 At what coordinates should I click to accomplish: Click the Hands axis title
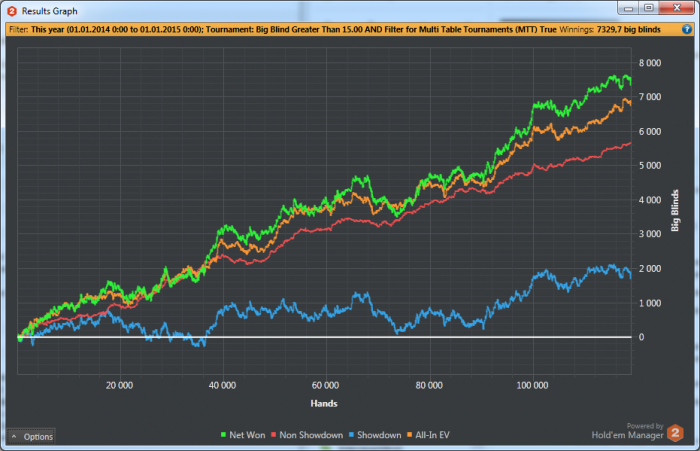(324, 403)
